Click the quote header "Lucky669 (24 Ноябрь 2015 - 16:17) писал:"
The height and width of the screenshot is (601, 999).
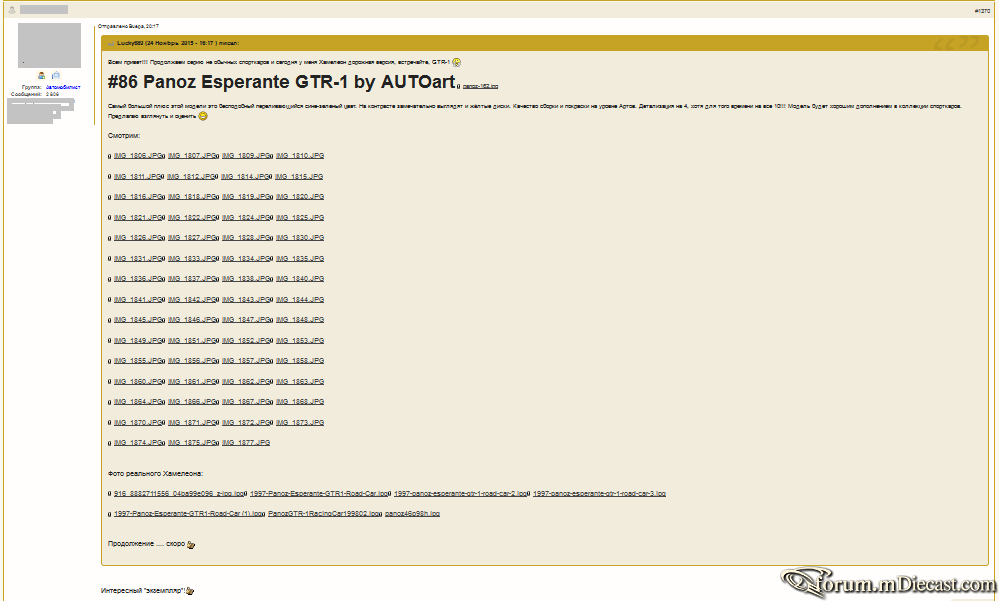(178, 43)
